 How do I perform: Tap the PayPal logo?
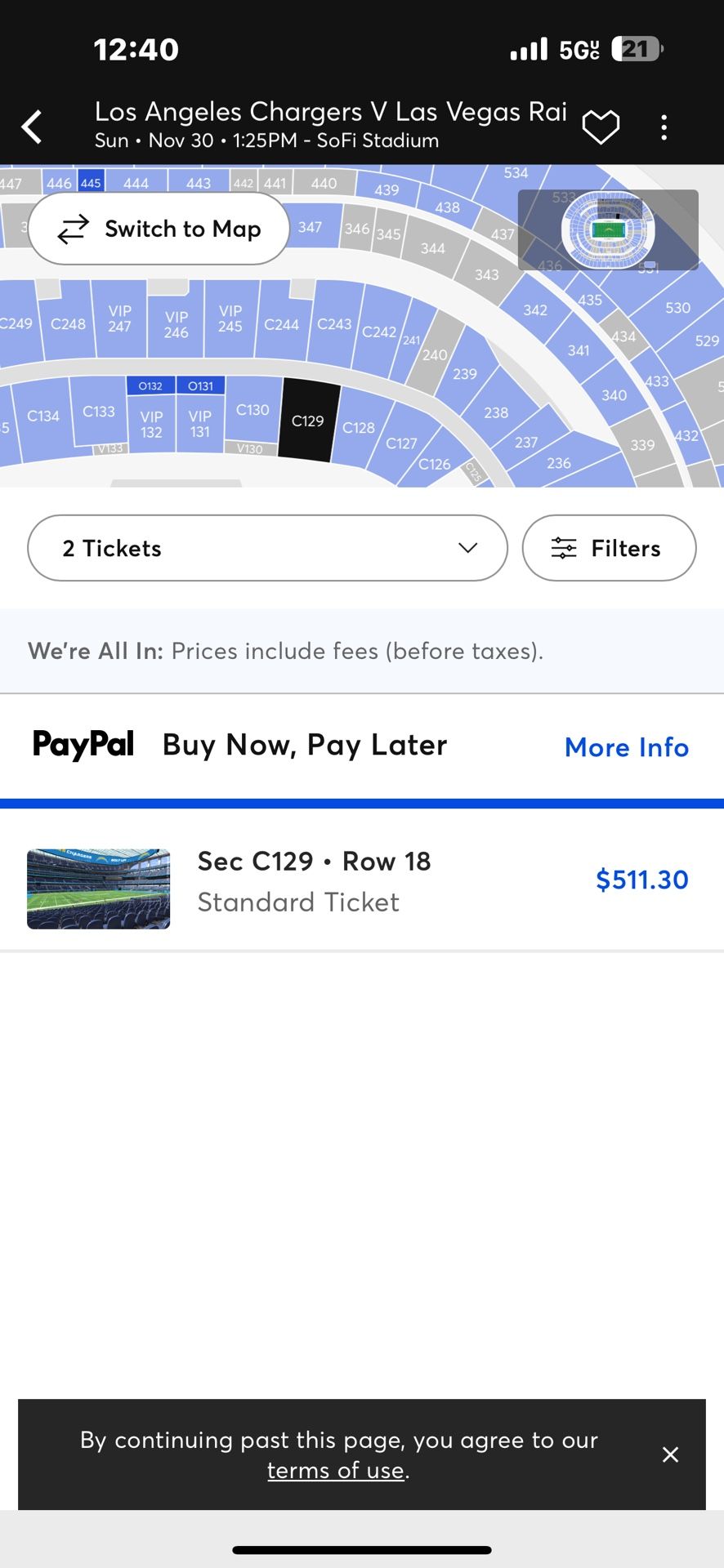pyautogui.click(x=83, y=744)
